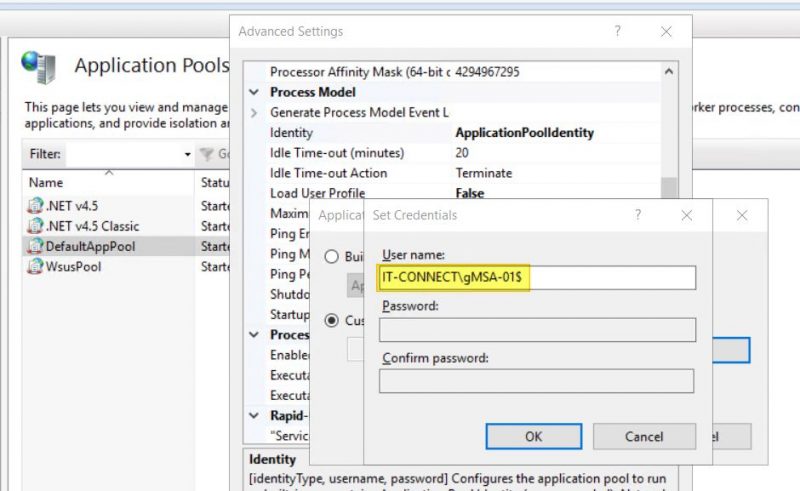The height and width of the screenshot is (491, 800).
Task: Click the Application Pools server icon
Action: [x=41, y=68]
